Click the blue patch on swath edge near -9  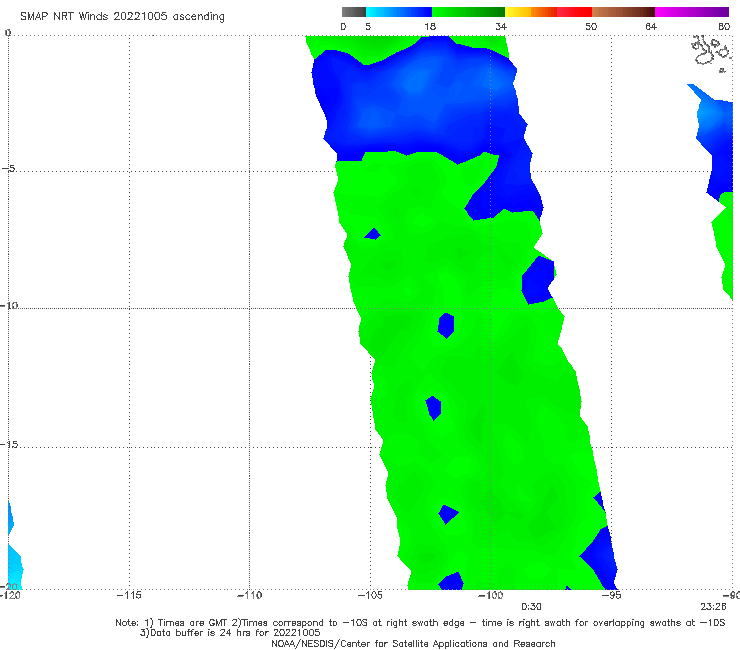pyautogui.click(x=538, y=280)
